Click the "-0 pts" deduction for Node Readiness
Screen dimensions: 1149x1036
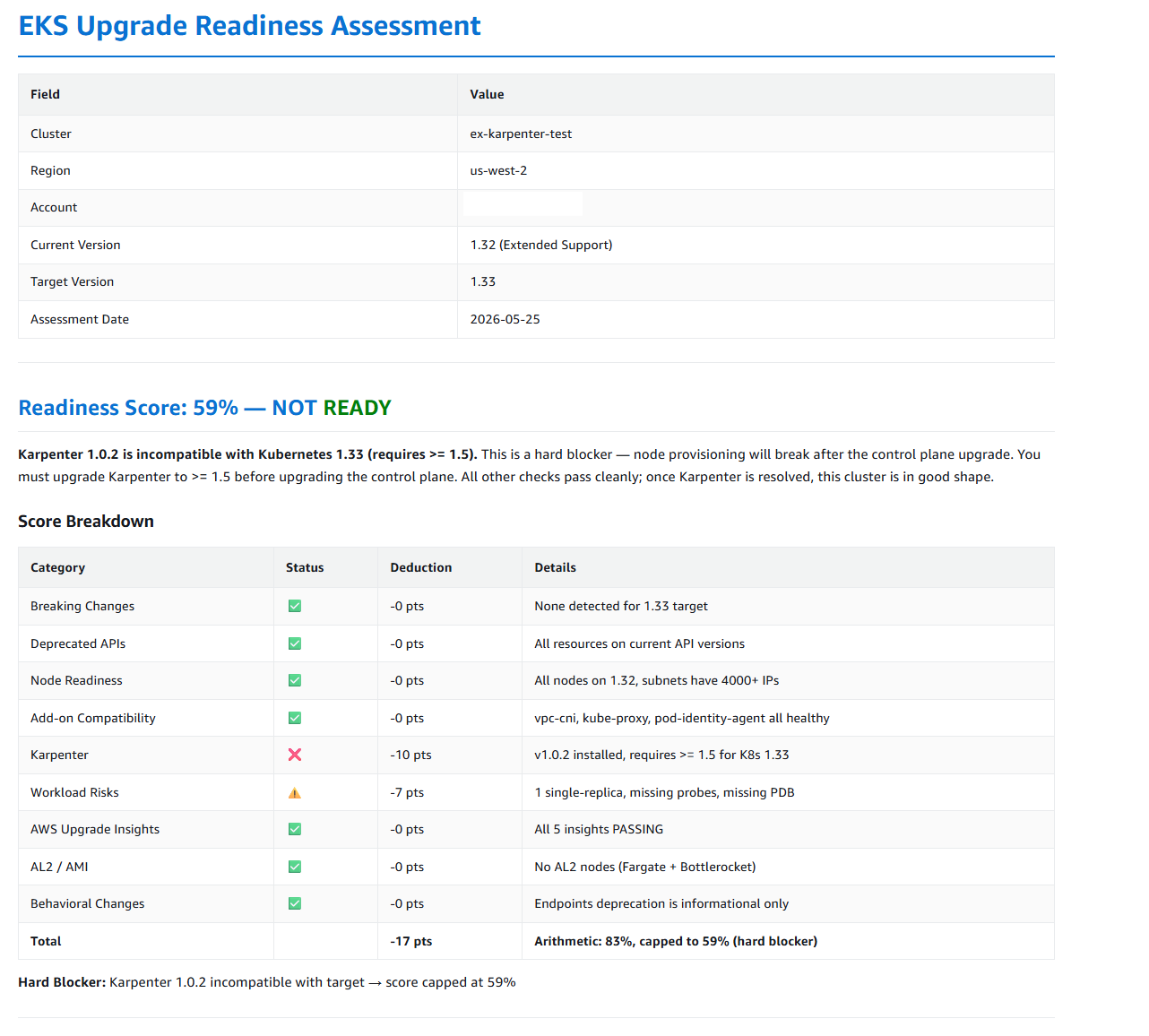(407, 680)
